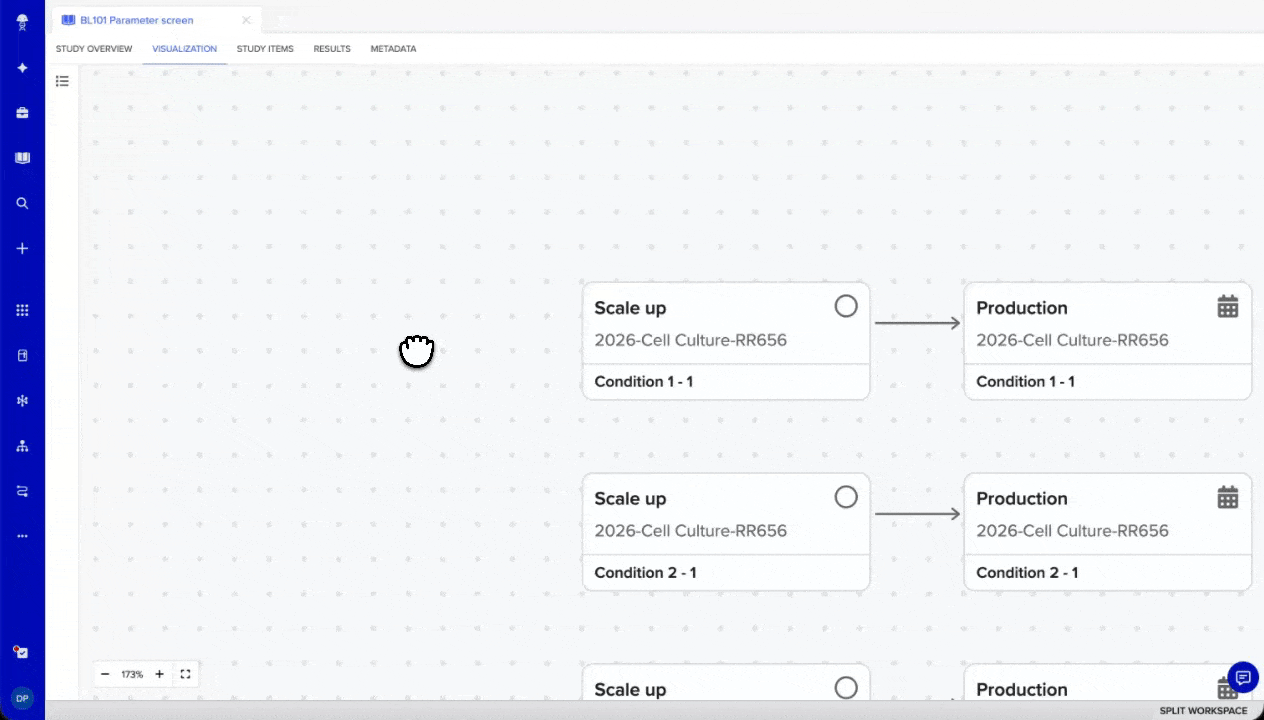Viewport: 1264px width, 720px height.
Task: Click Condition 2 - 1 label under Scale up
Action: click(x=646, y=573)
